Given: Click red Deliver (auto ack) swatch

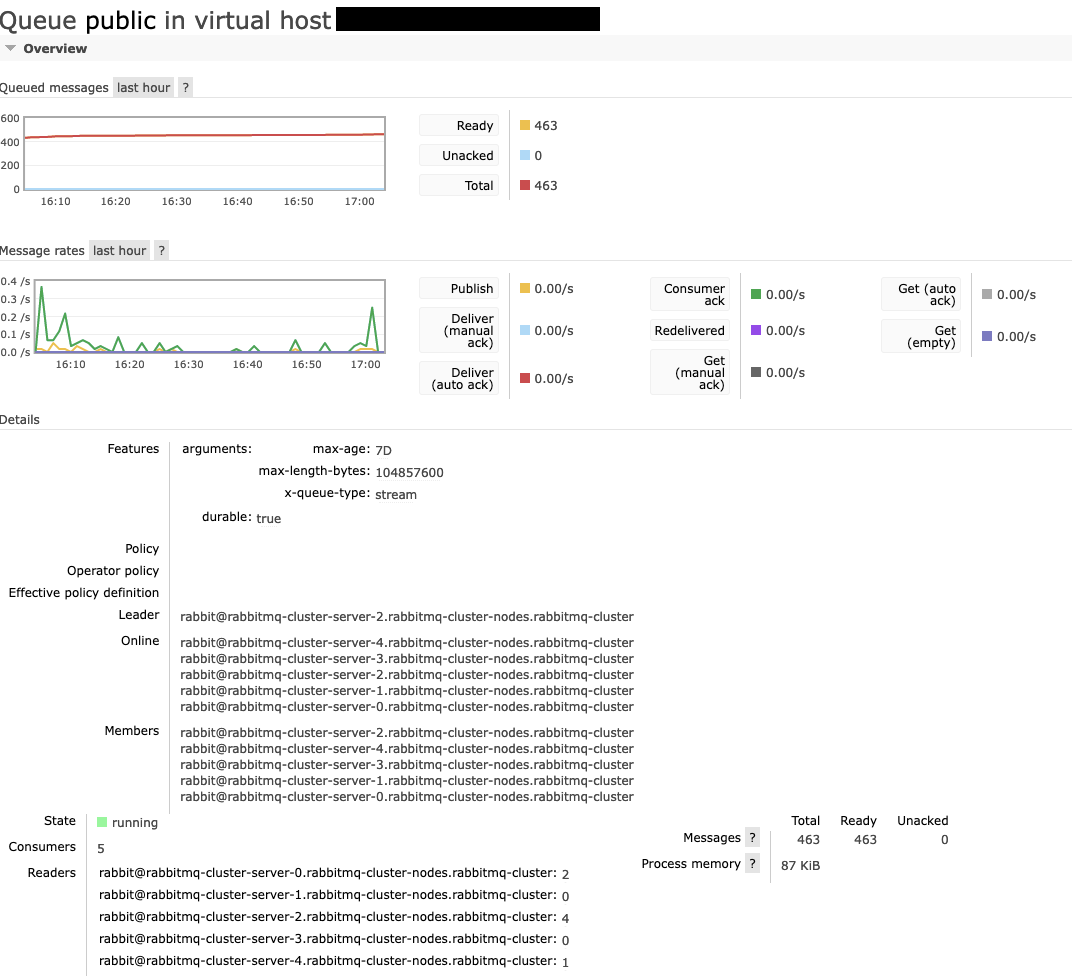Looking at the screenshot, I should point(525,378).
